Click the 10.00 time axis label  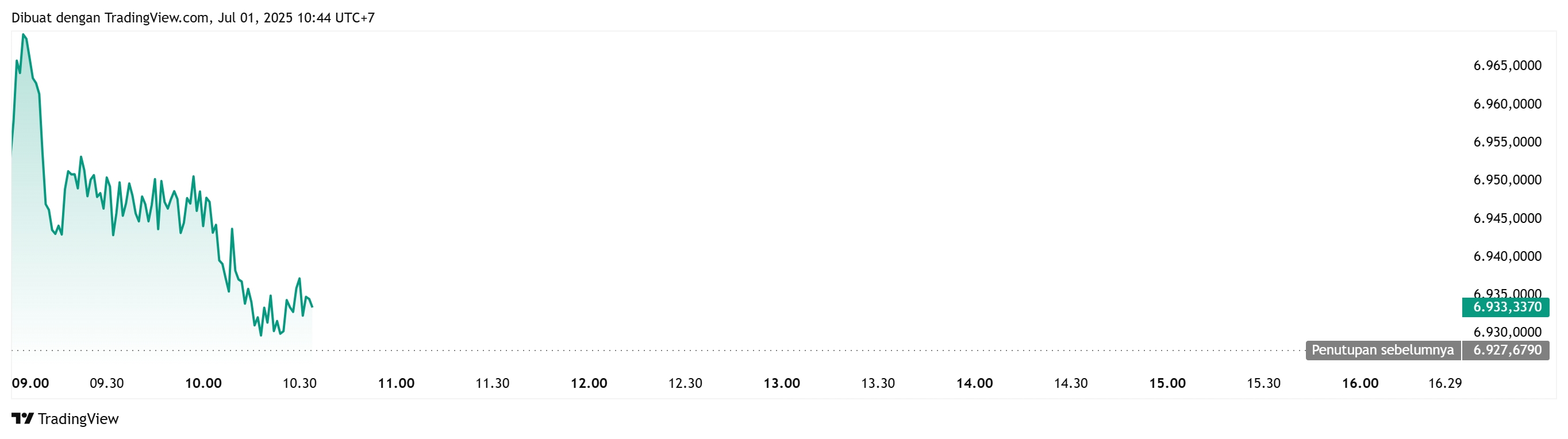coord(203,383)
